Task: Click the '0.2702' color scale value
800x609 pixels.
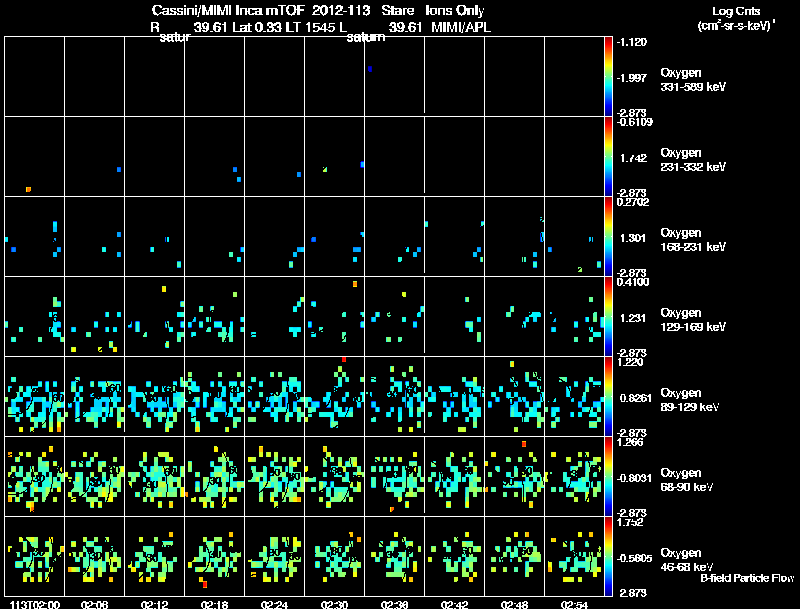Action: click(x=633, y=202)
